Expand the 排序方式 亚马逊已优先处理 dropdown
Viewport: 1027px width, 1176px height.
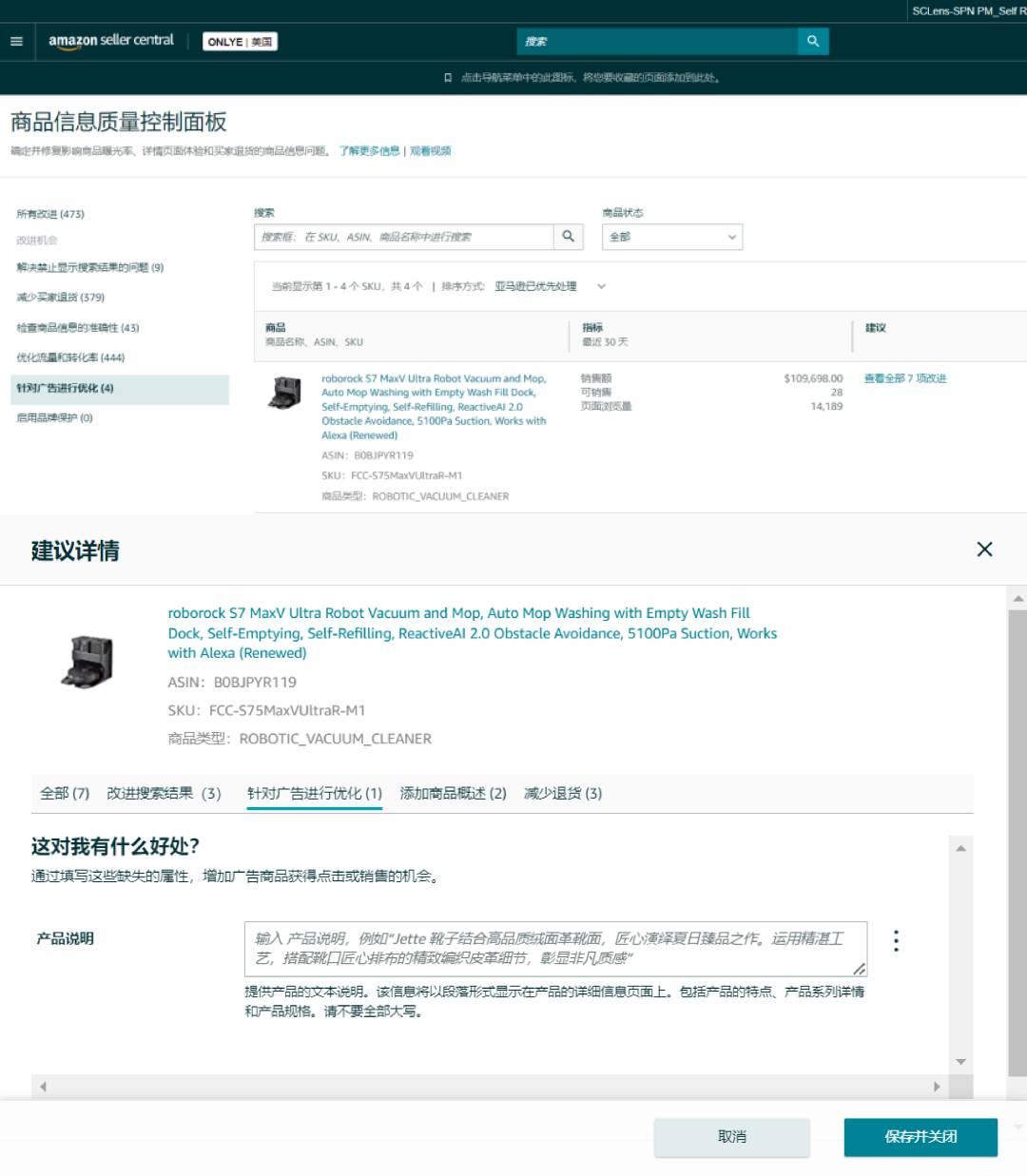click(549, 286)
